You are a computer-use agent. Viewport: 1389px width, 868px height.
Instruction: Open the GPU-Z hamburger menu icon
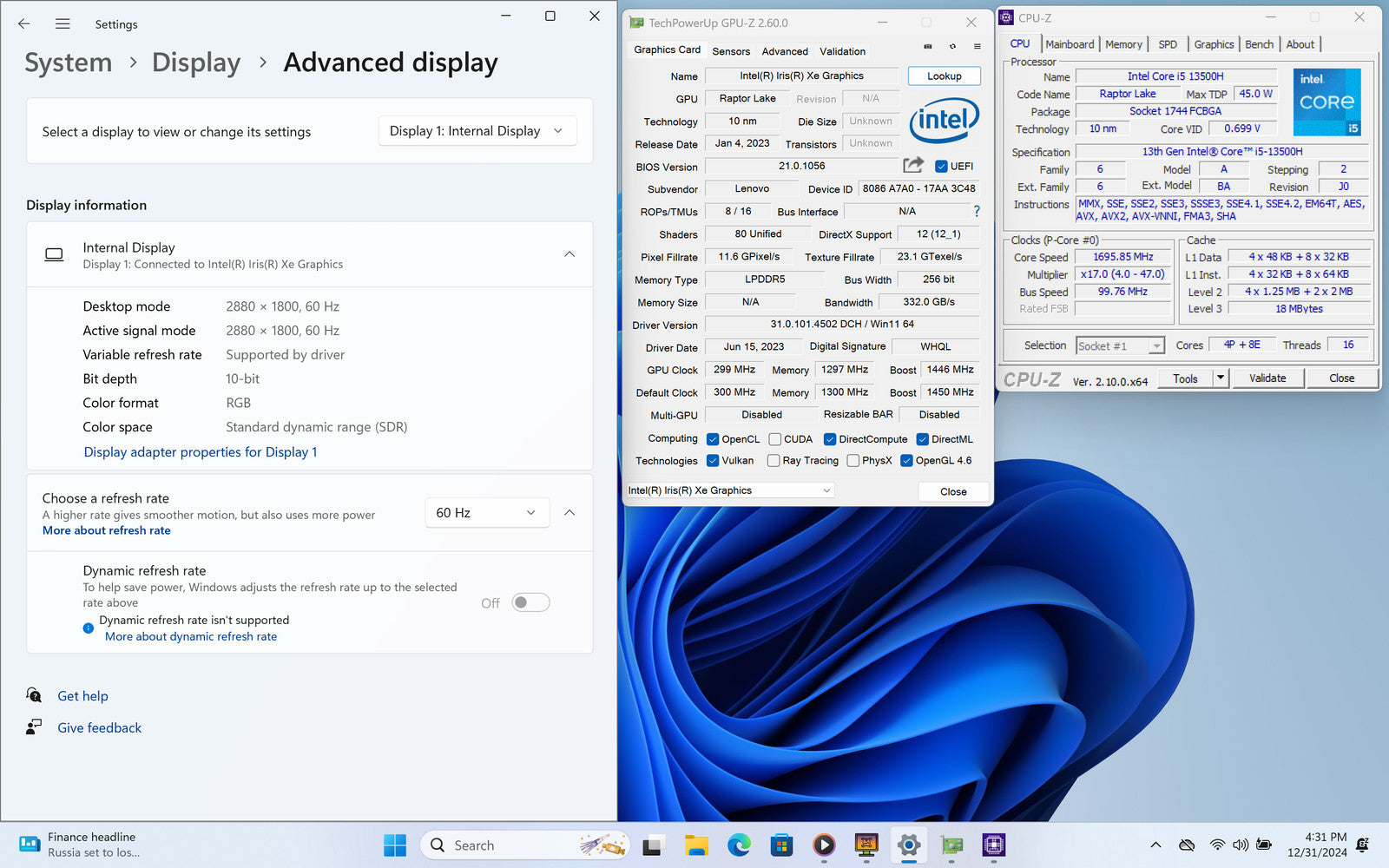coord(978,47)
